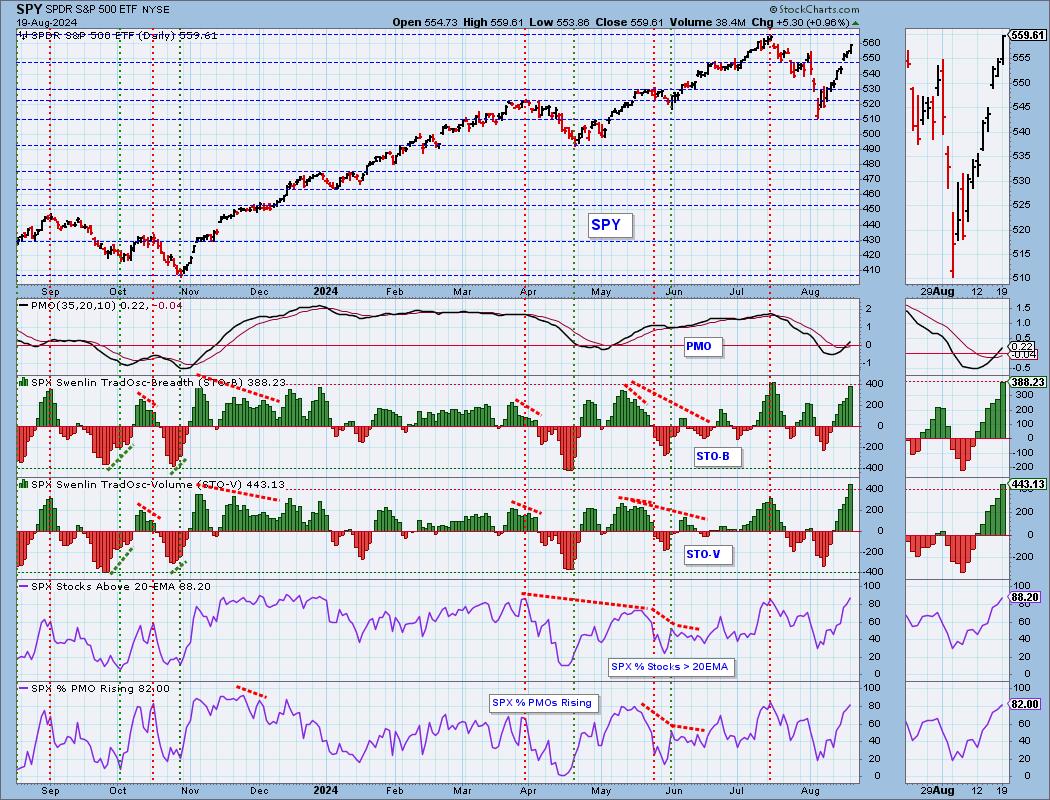The image size is (1050, 800).
Task: Click the 388.23 STO-B value tag
Action: 1028,382
